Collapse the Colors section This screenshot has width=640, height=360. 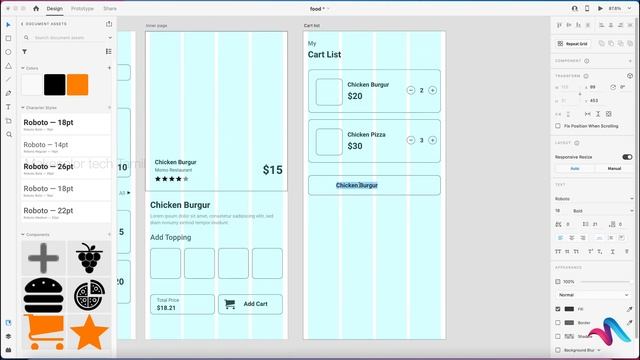tap(23, 68)
